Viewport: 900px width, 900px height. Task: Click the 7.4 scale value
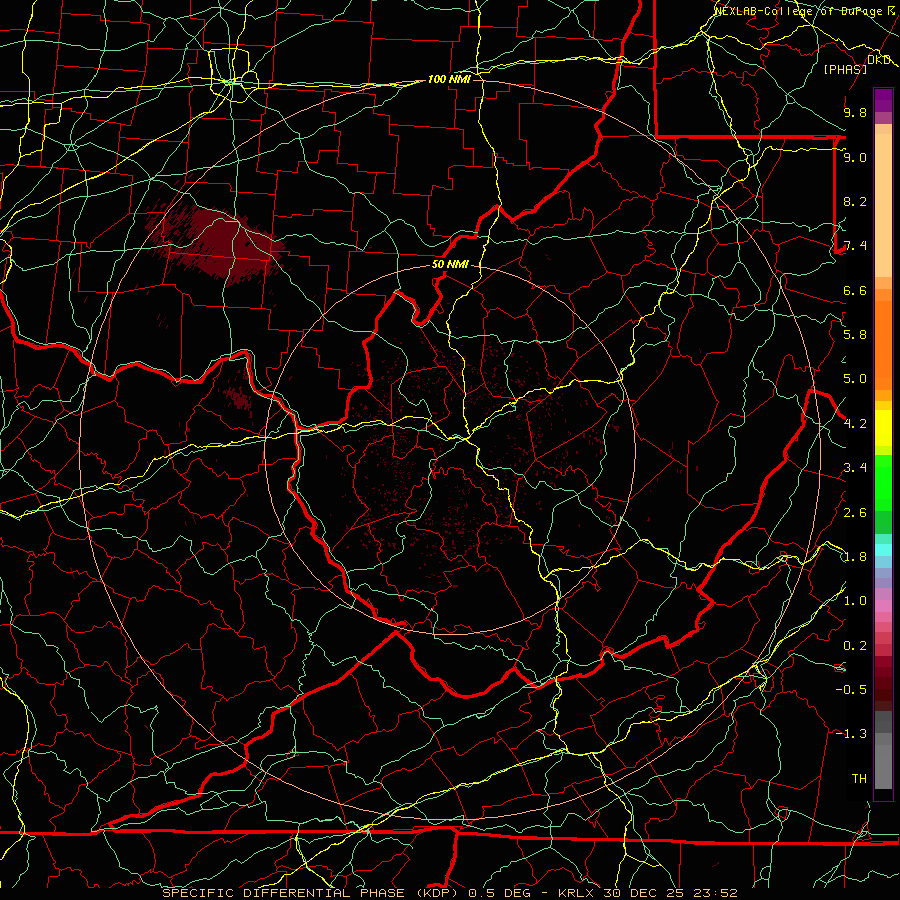point(855,246)
